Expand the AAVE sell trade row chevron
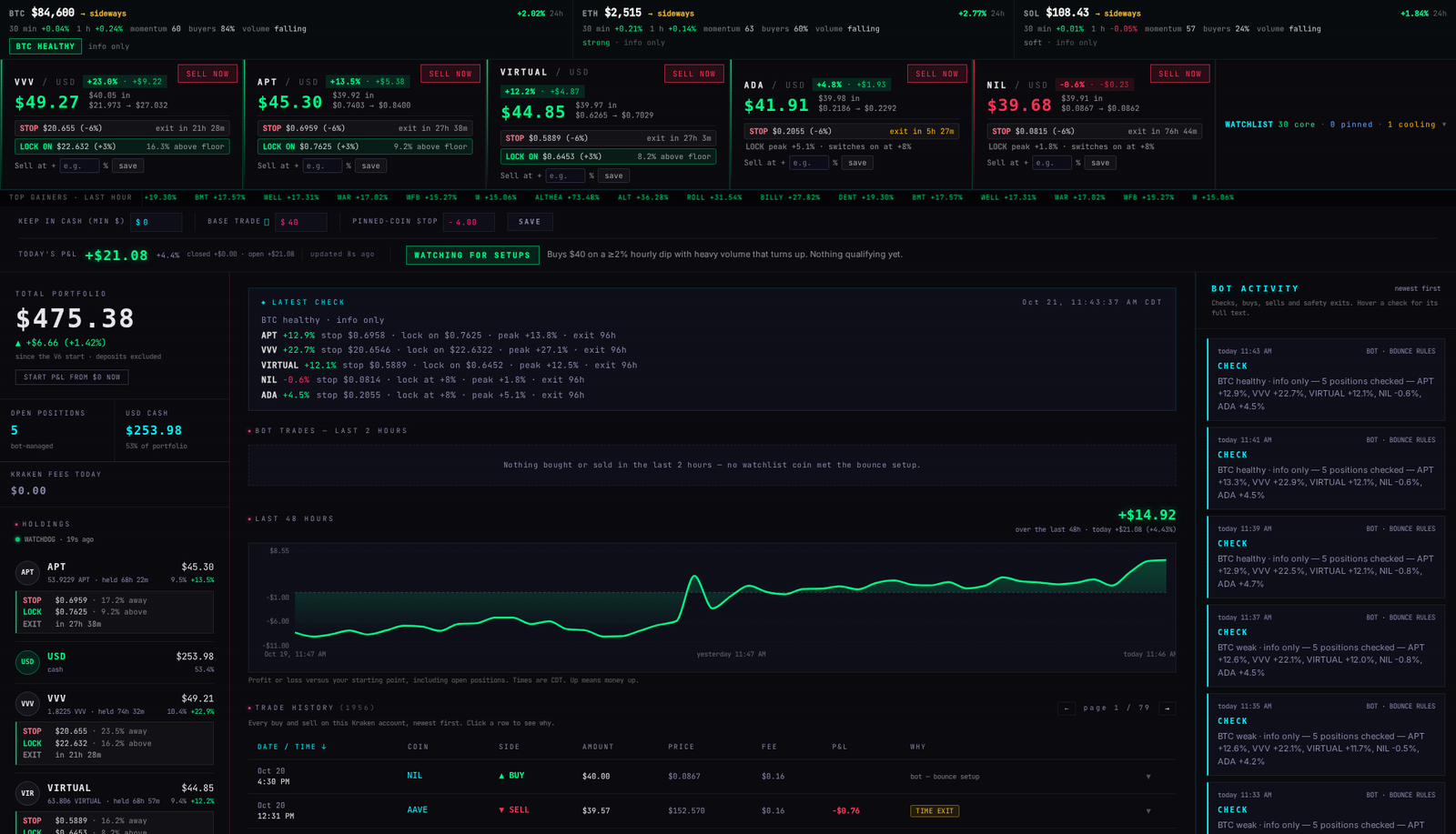The height and width of the screenshot is (834, 1456). (1148, 810)
